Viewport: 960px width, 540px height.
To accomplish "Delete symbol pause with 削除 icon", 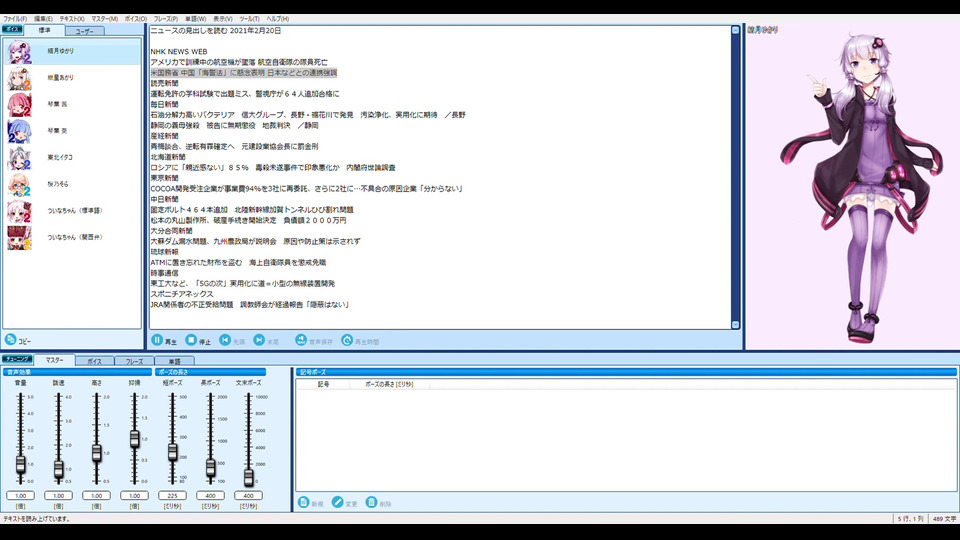I will coord(371,502).
